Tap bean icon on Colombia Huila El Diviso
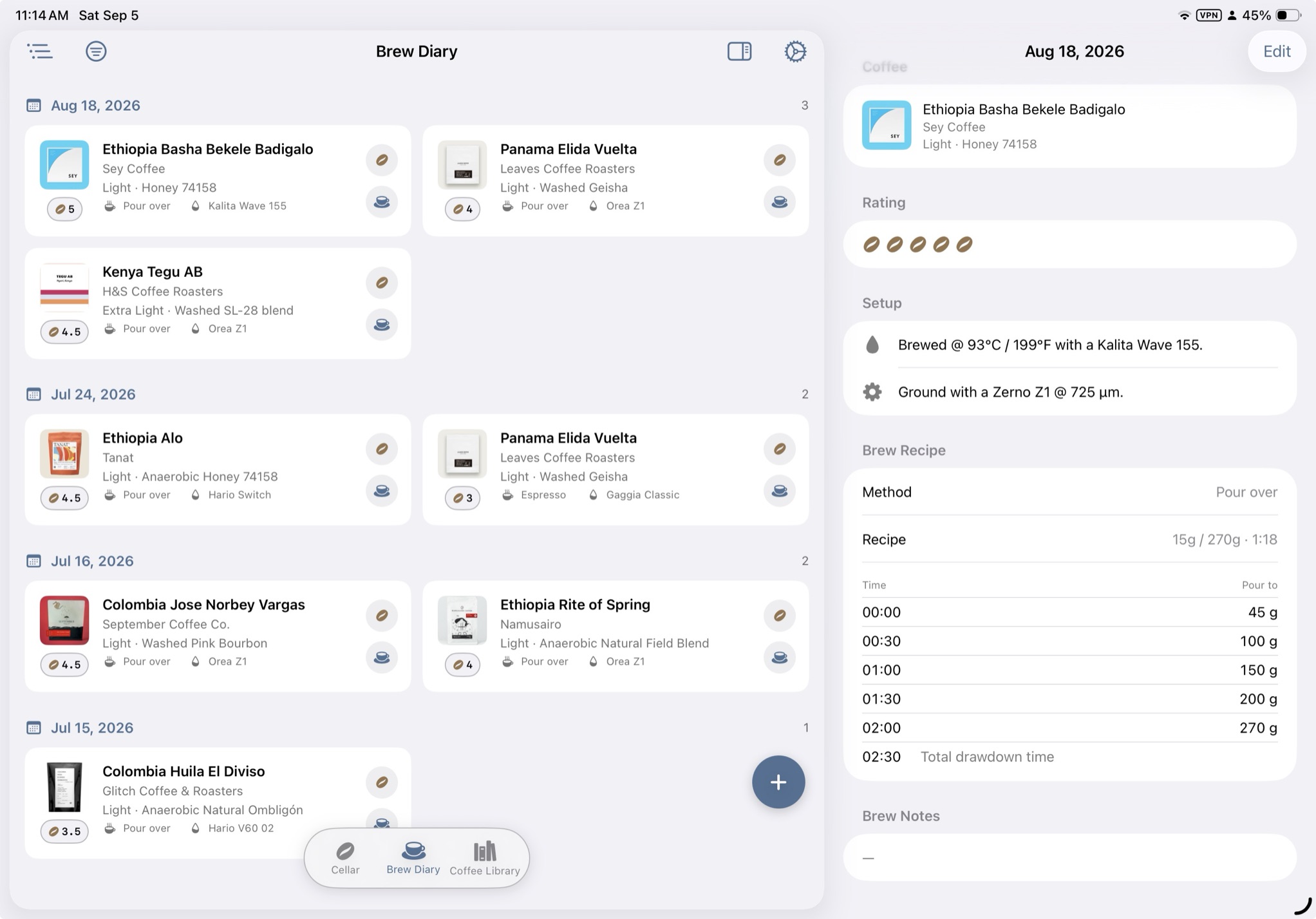This screenshot has height=919, width=1316. pos(382,782)
